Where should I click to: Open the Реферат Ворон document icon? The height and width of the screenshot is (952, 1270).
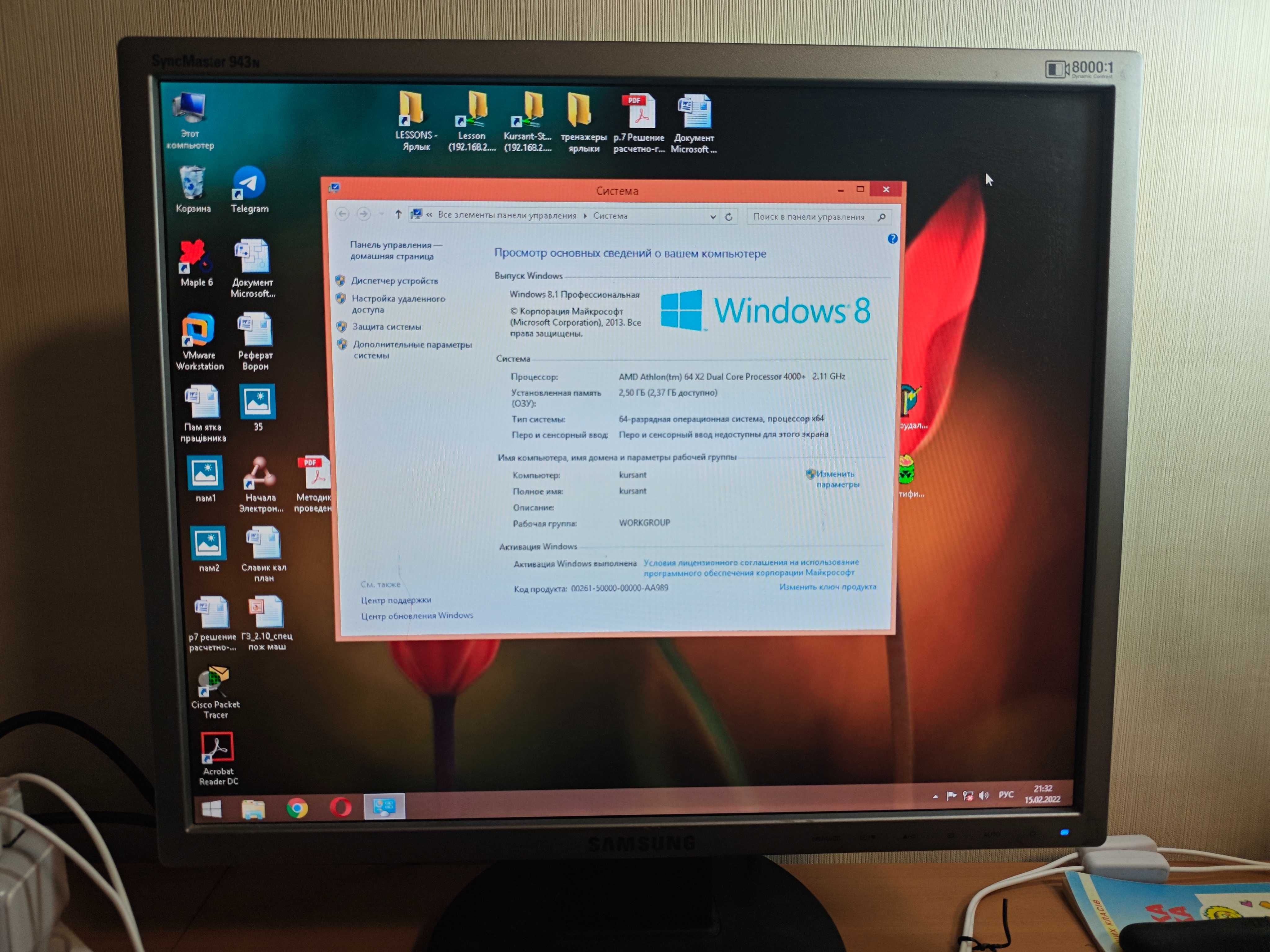[x=255, y=342]
